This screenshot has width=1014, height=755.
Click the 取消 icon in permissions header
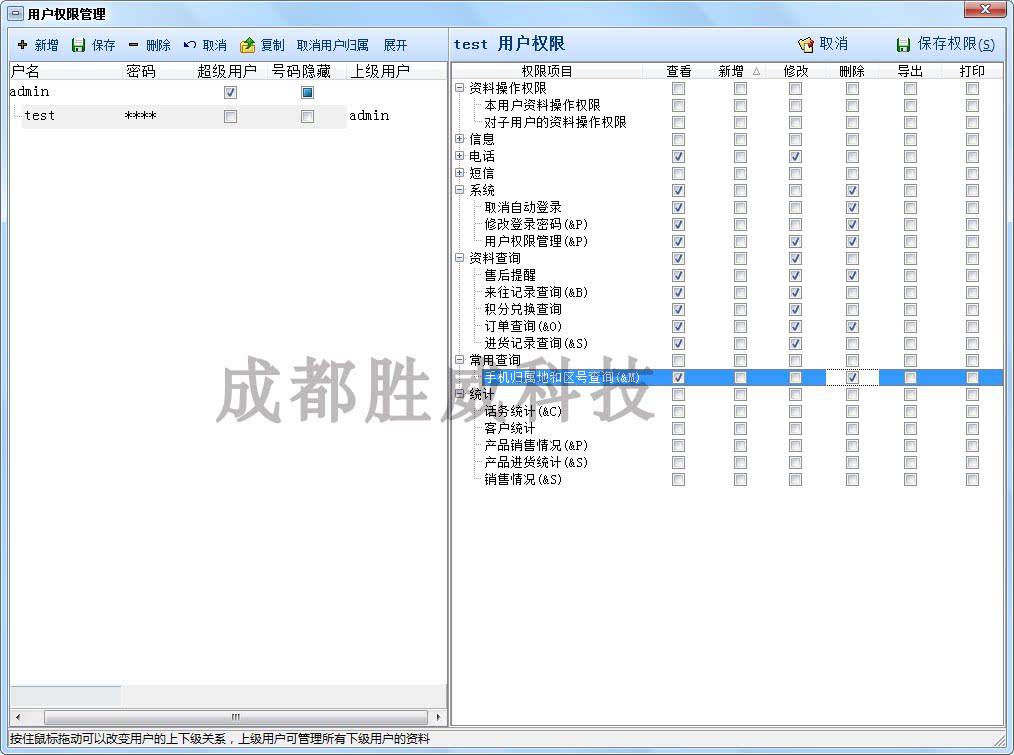click(x=806, y=44)
